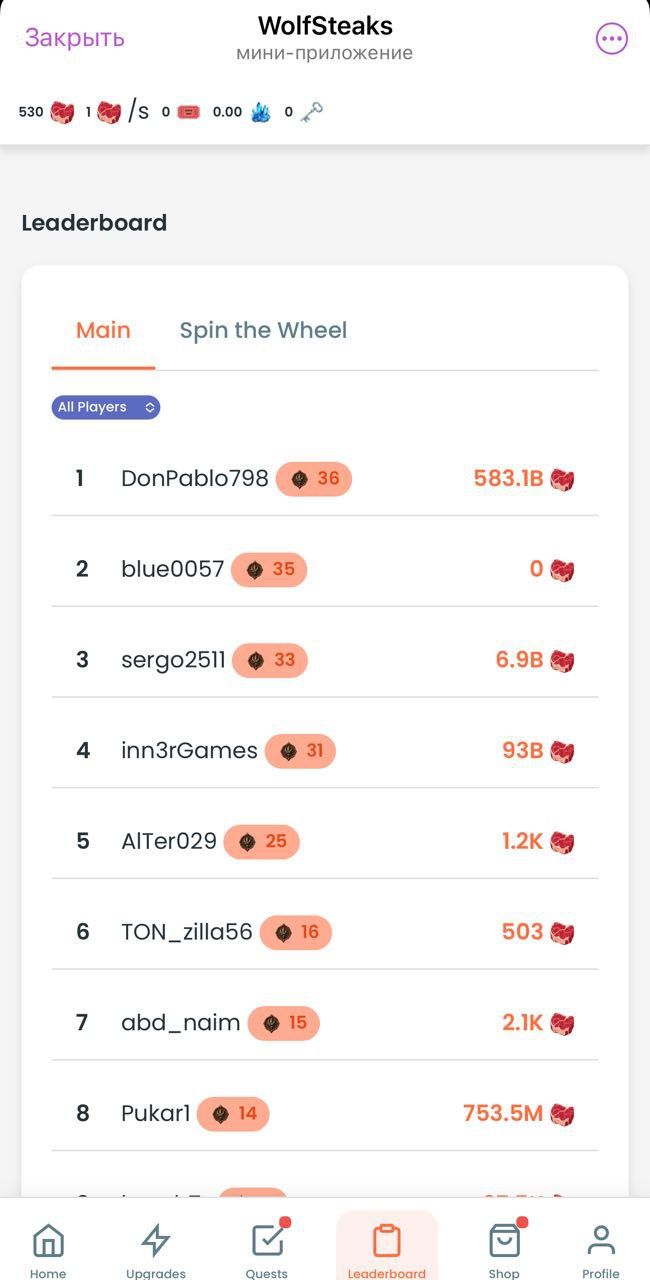Tap the key icon in stats bar
This screenshot has height=1280, width=650.
(311, 112)
